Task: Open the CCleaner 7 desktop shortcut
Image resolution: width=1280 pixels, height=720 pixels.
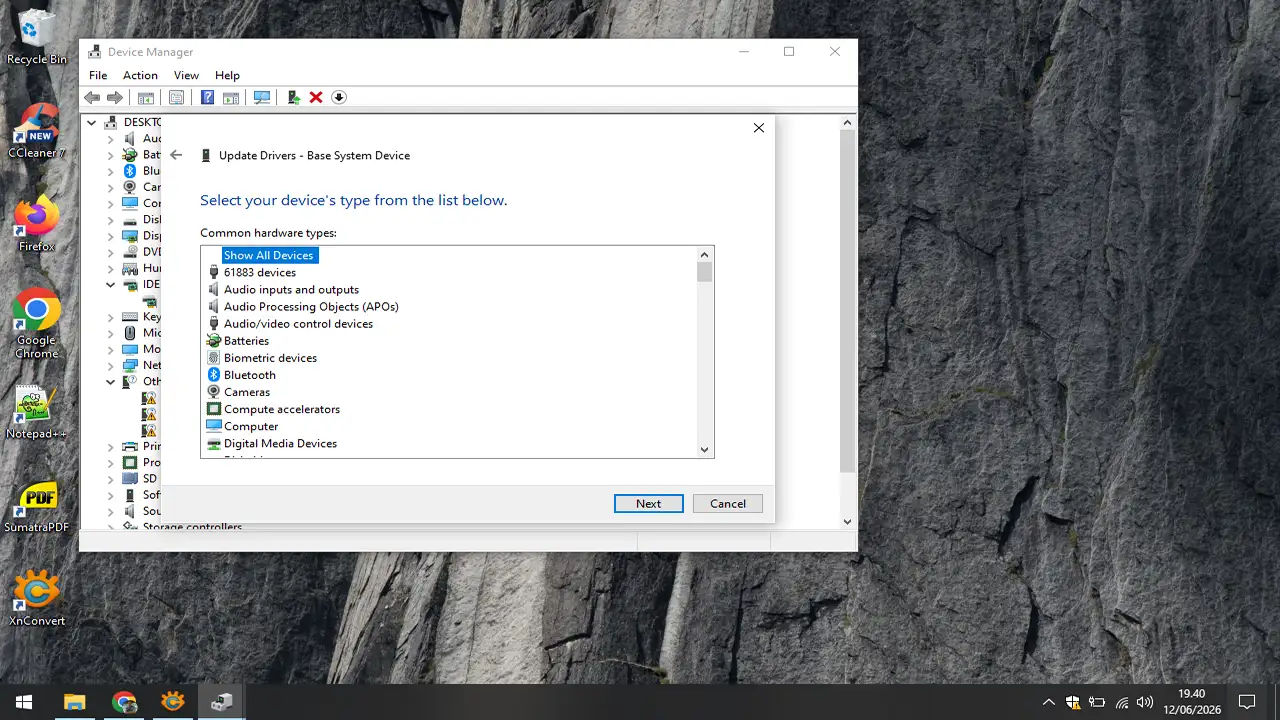Action: point(37,131)
